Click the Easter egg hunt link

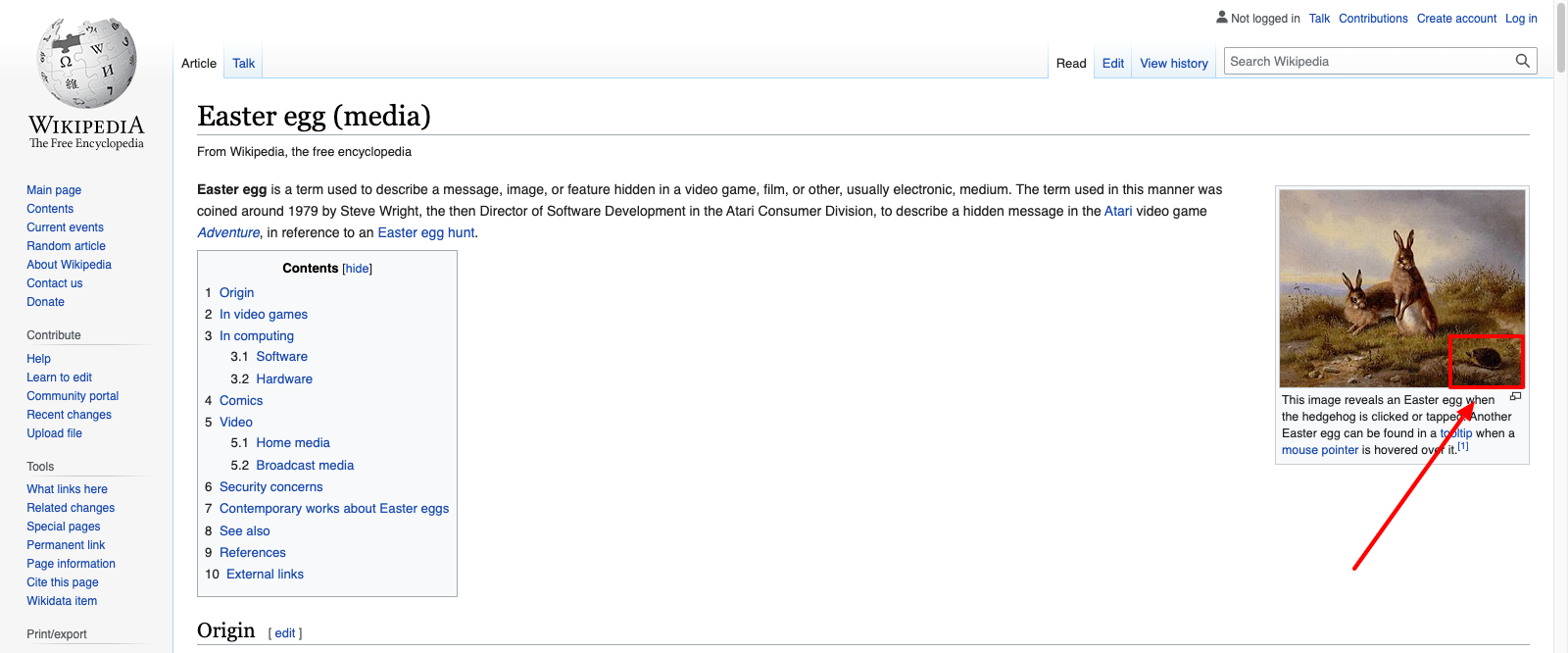[x=425, y=233]
